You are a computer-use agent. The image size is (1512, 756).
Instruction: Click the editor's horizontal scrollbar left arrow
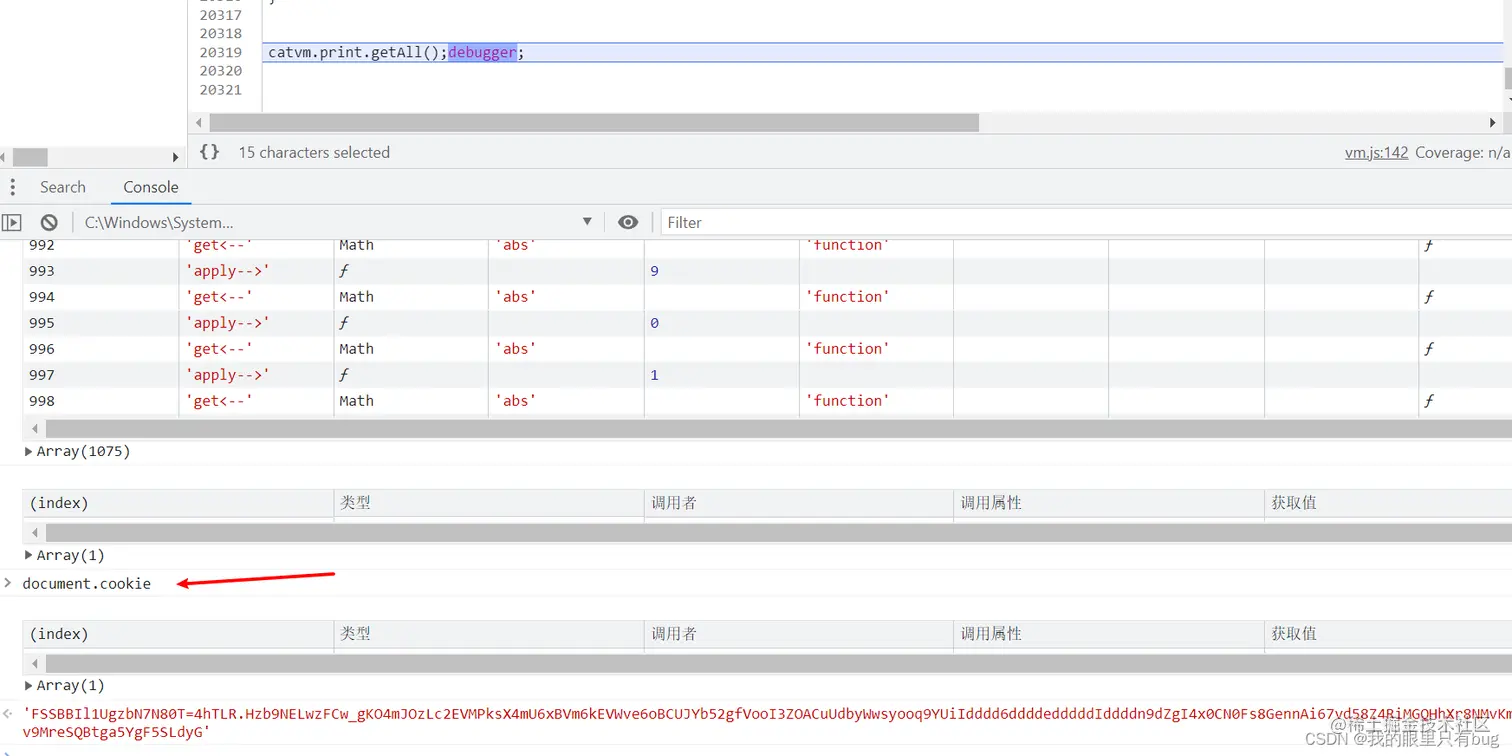tap(199, 123)
